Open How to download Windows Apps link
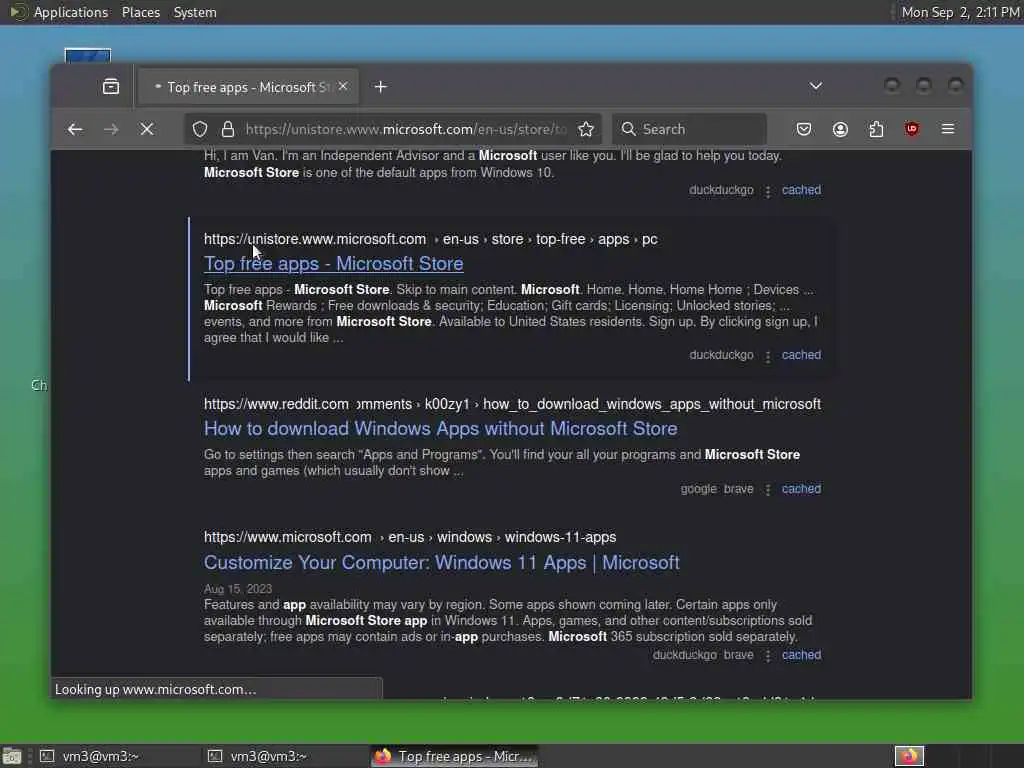The height and width of the screenshot is (768, 1024). pos(441,429)
